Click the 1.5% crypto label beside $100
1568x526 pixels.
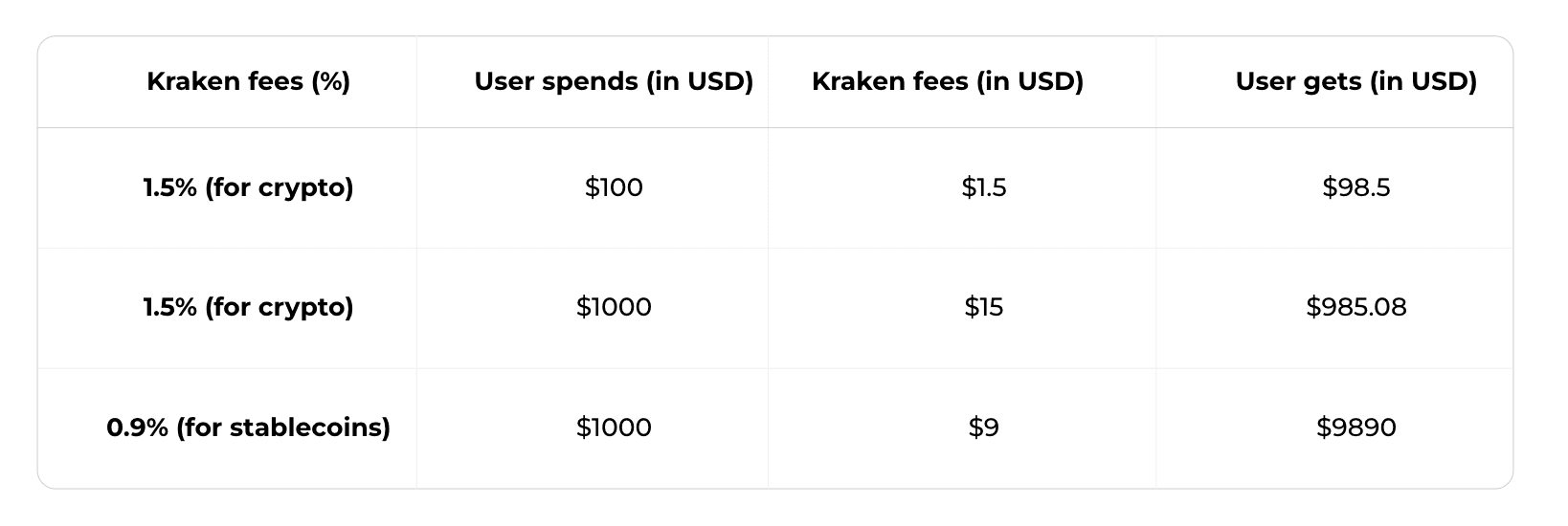click(248, 187)
